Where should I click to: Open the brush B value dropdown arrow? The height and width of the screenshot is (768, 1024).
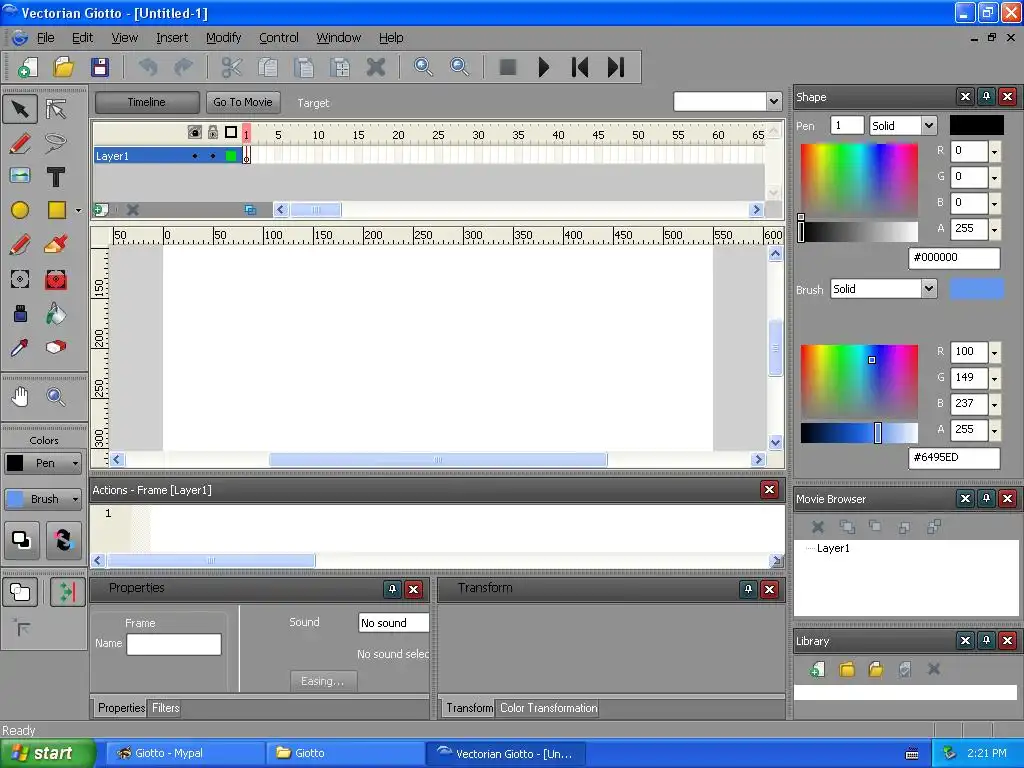click(994, 404)
